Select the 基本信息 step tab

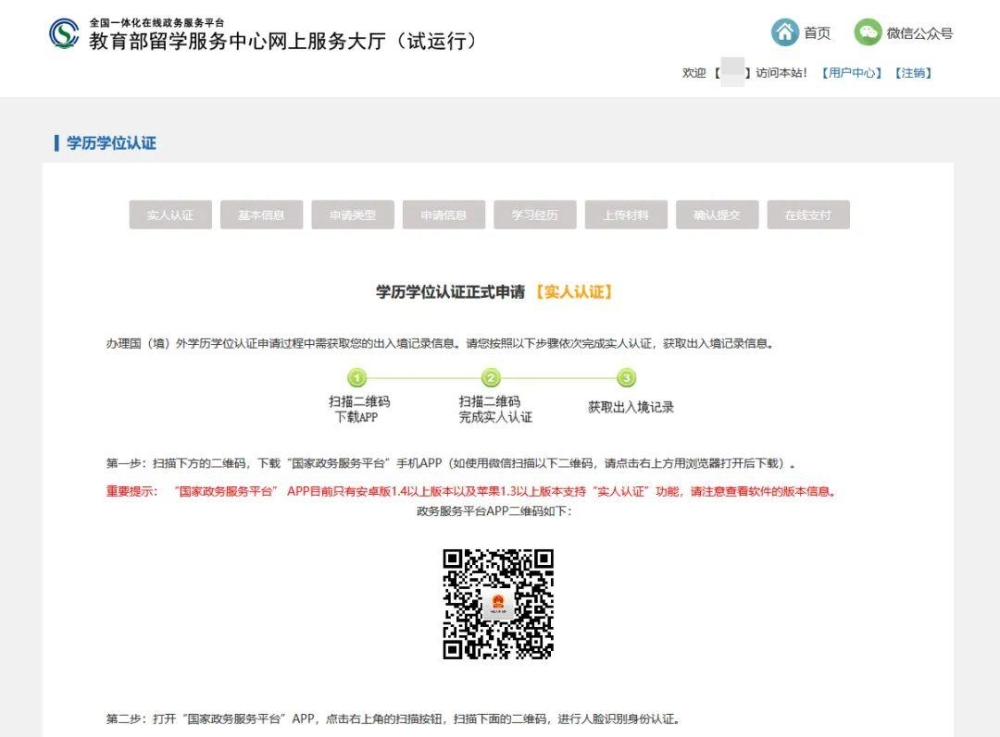(261, 215)
